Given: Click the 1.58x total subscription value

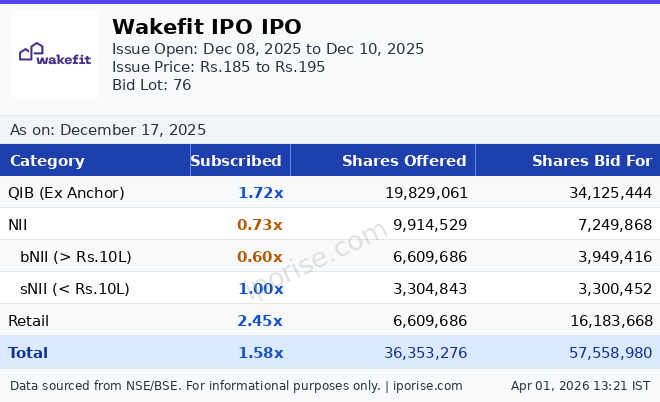Looking at the screenshot, I should [260, 353].
